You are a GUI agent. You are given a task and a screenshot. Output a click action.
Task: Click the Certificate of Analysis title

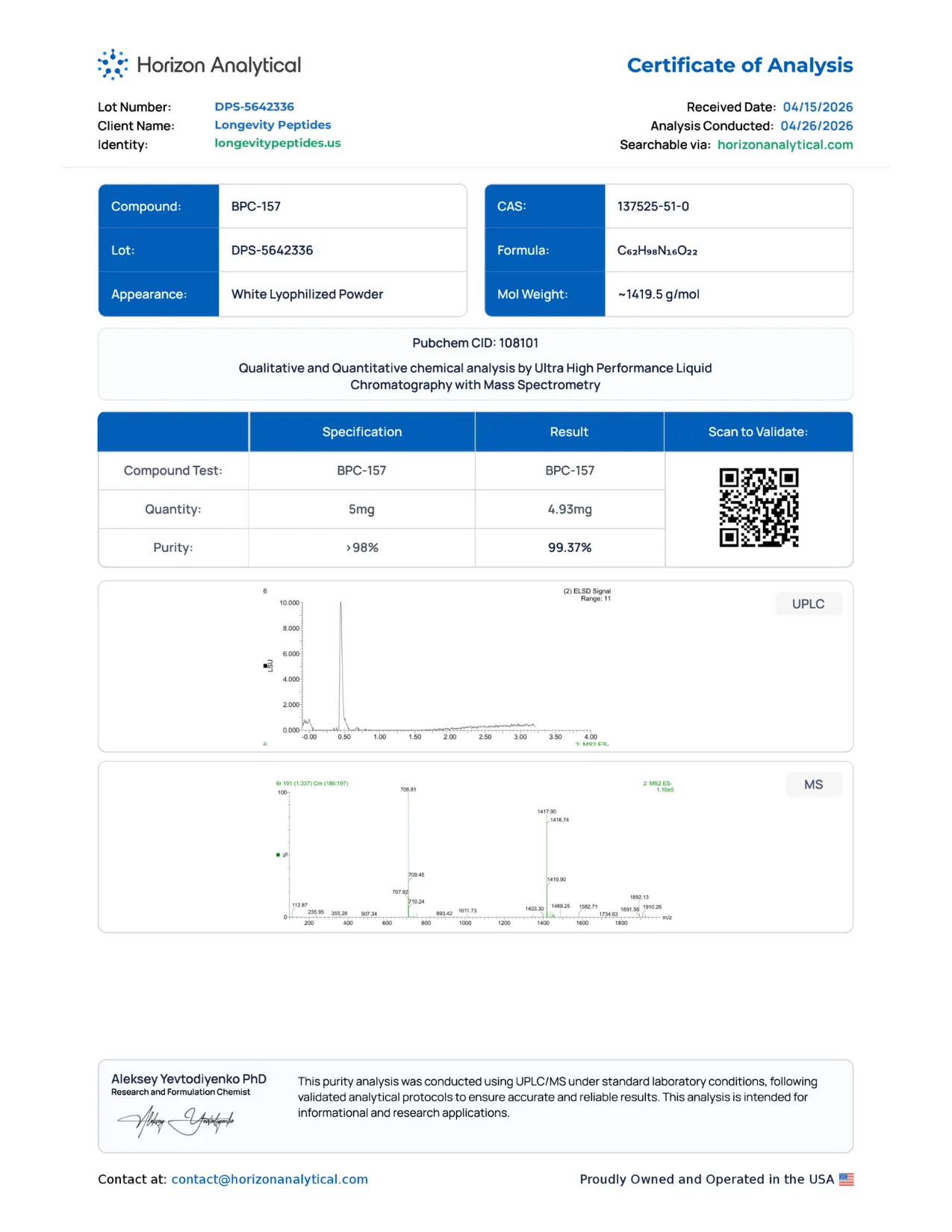pyautogui.click(x=740, y=66)
